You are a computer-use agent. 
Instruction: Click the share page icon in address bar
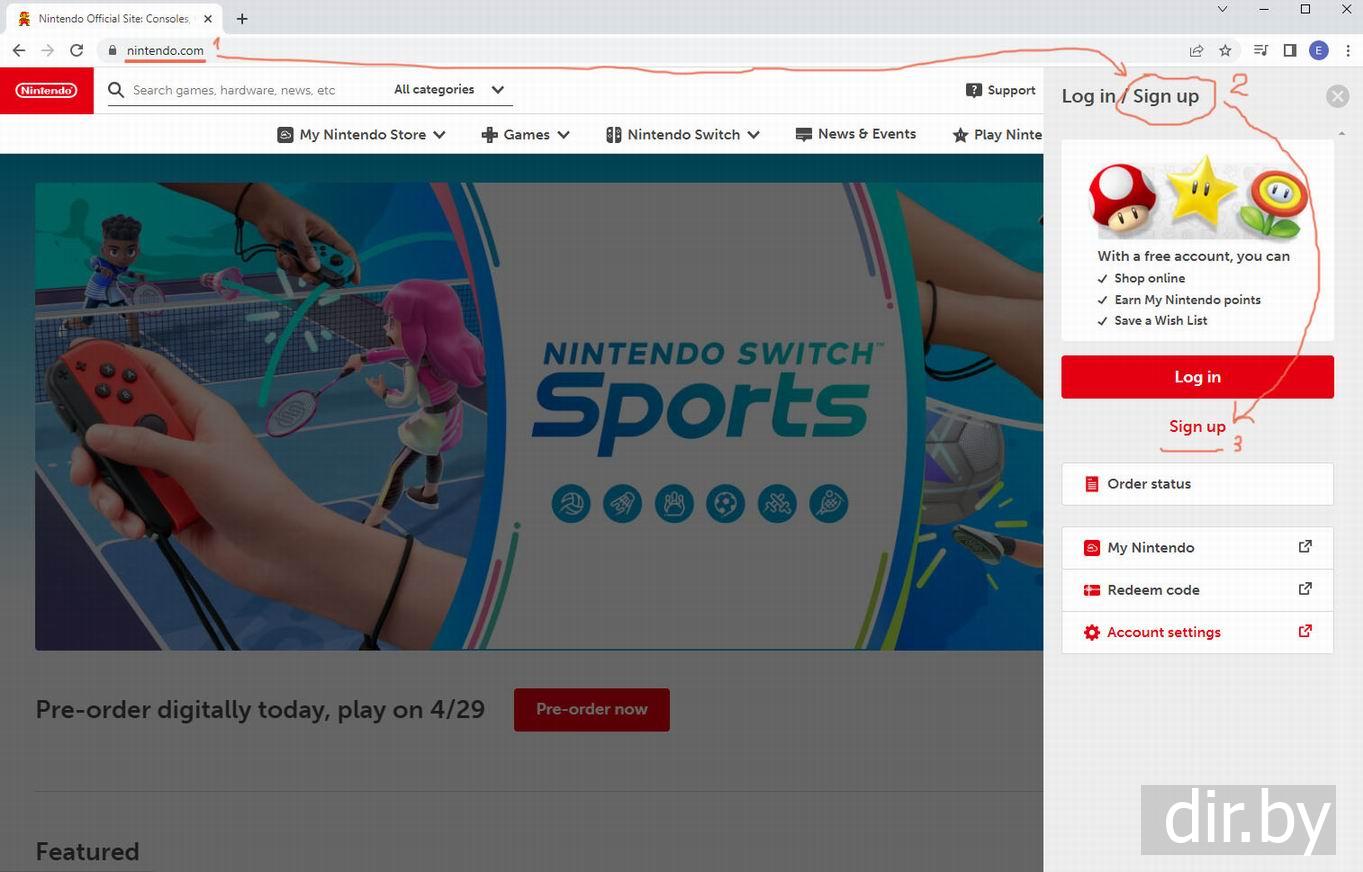coord(1196,50)
